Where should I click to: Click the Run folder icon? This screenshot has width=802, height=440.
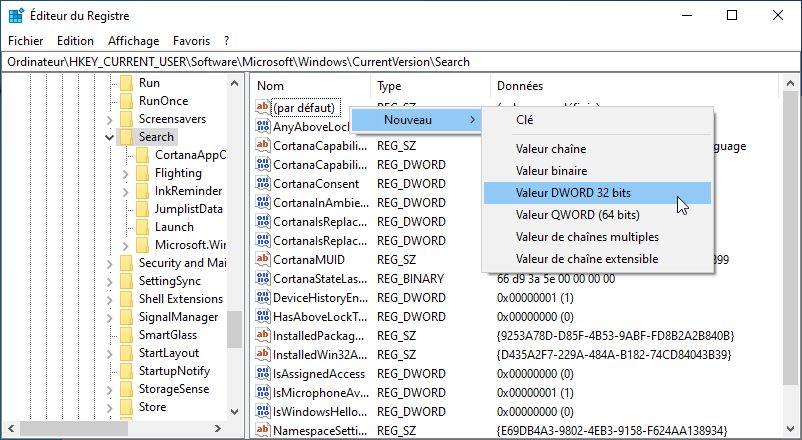126,83
